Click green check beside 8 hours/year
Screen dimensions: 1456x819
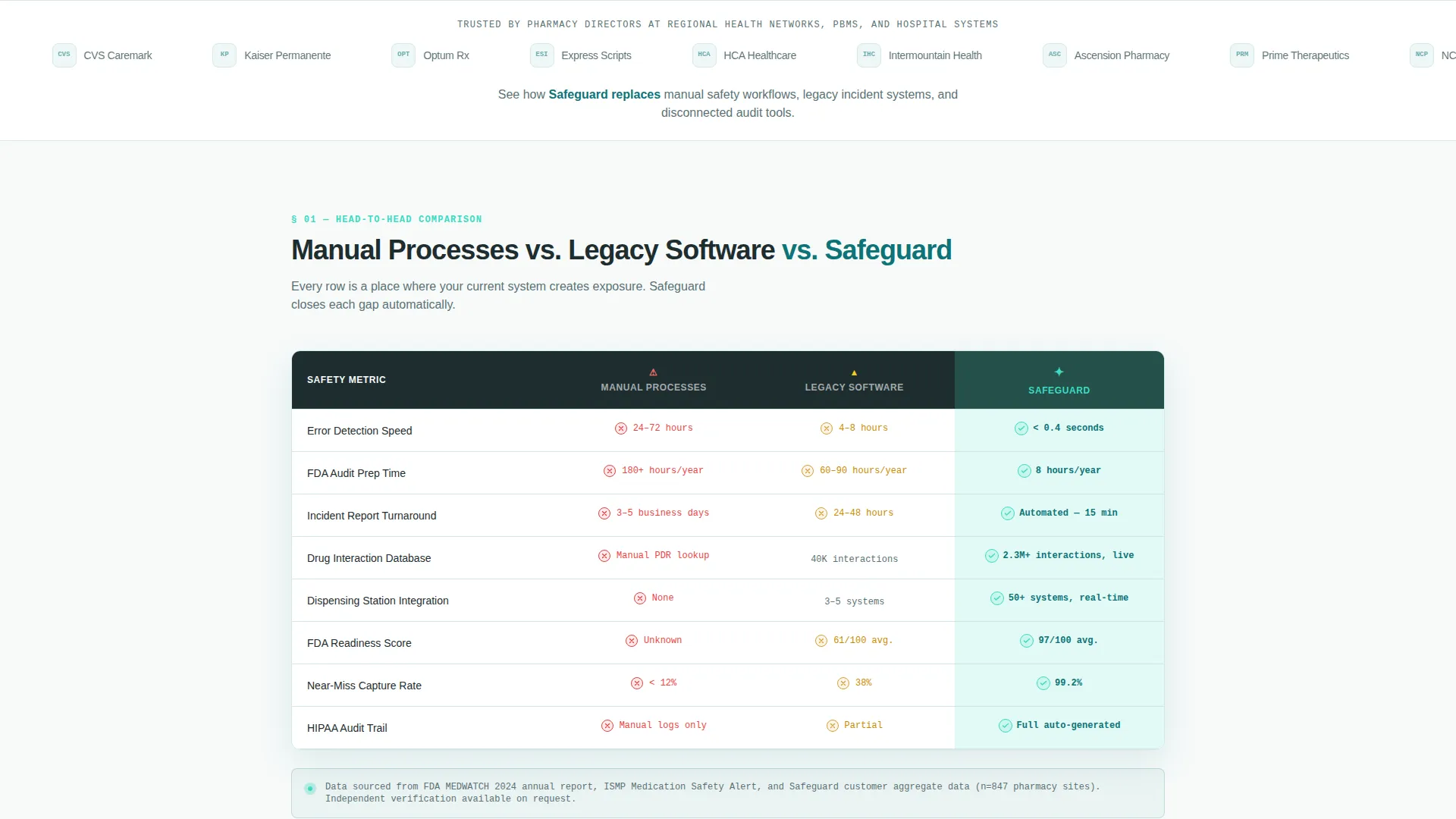pos(1025,471)
